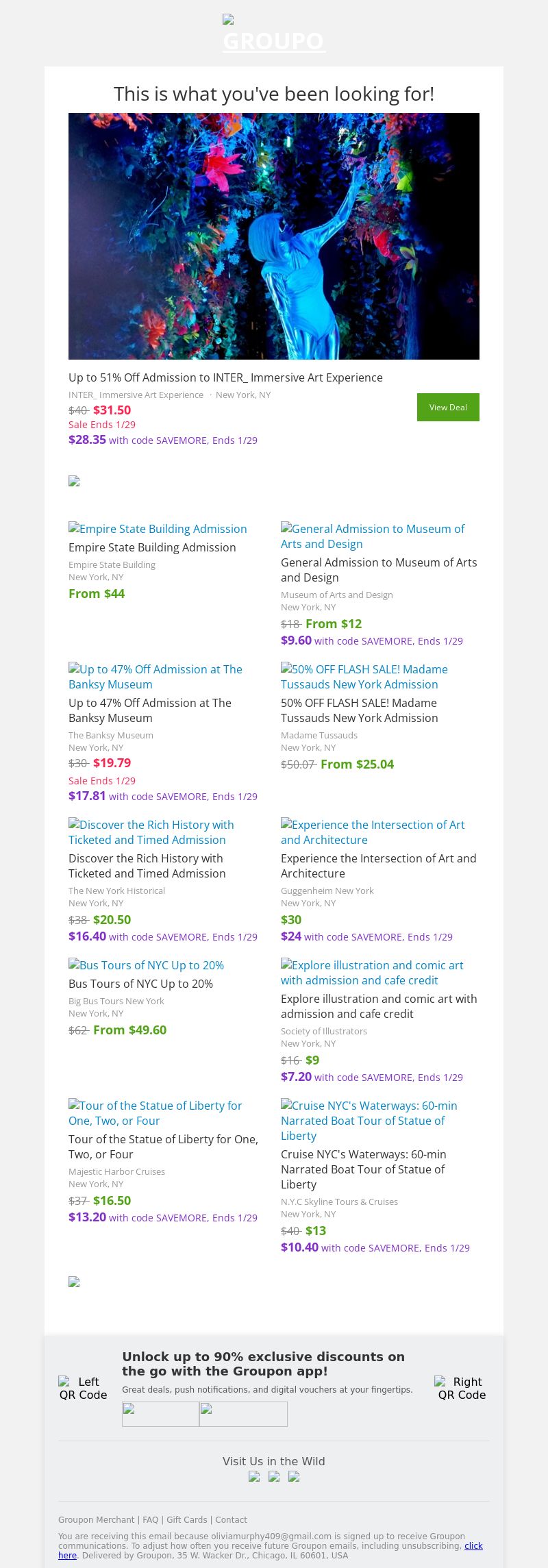
Task: Click the second app store badge
Action: click(243, 1414)
